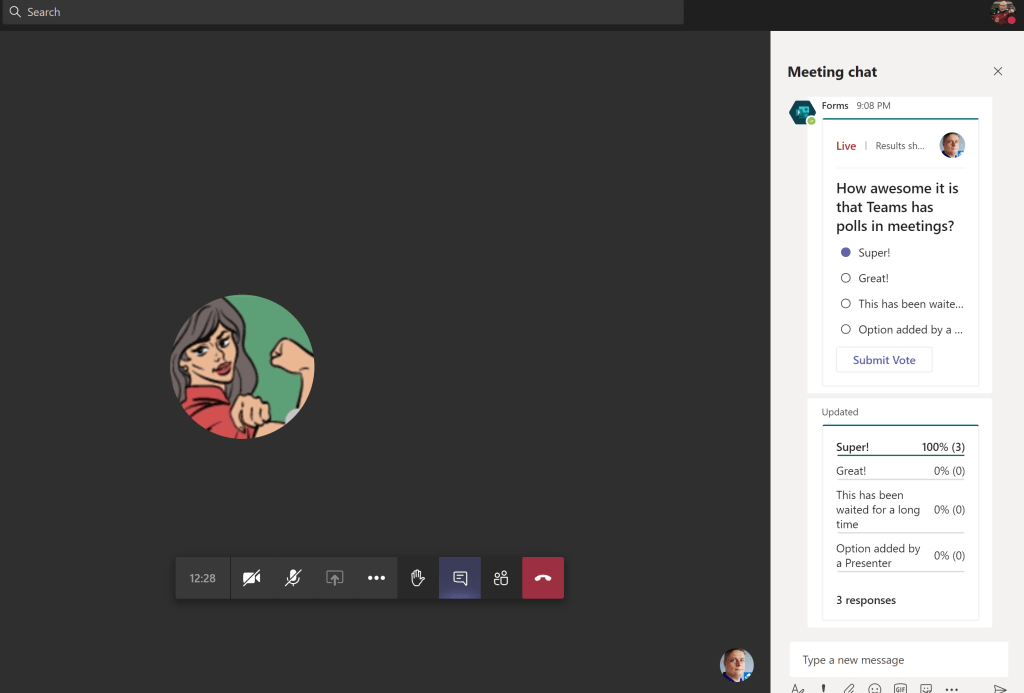Raise your hand in the meeting
The image size is (1024, 693).
(418, 578)
